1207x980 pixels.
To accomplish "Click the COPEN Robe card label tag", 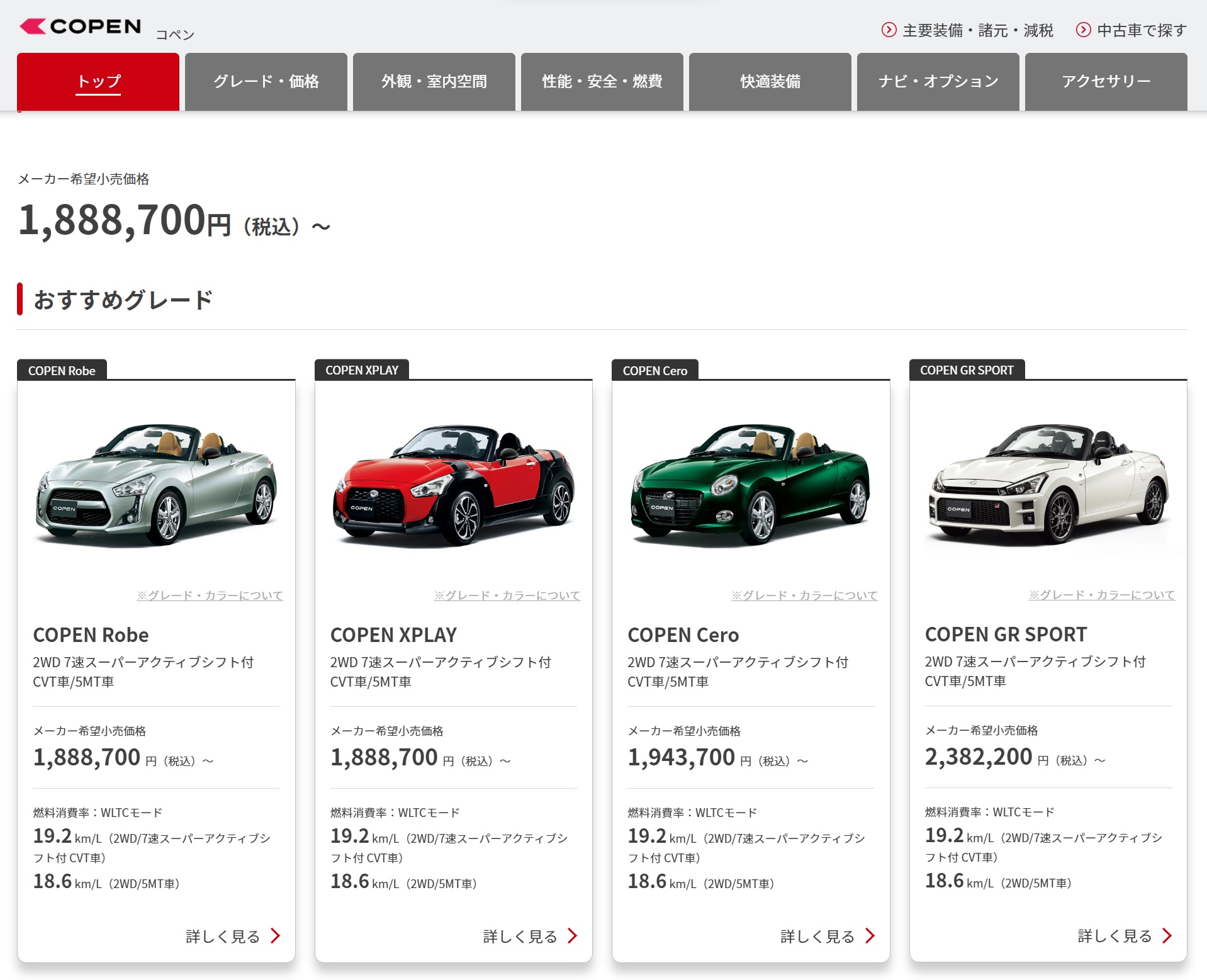I will [62, 371].
